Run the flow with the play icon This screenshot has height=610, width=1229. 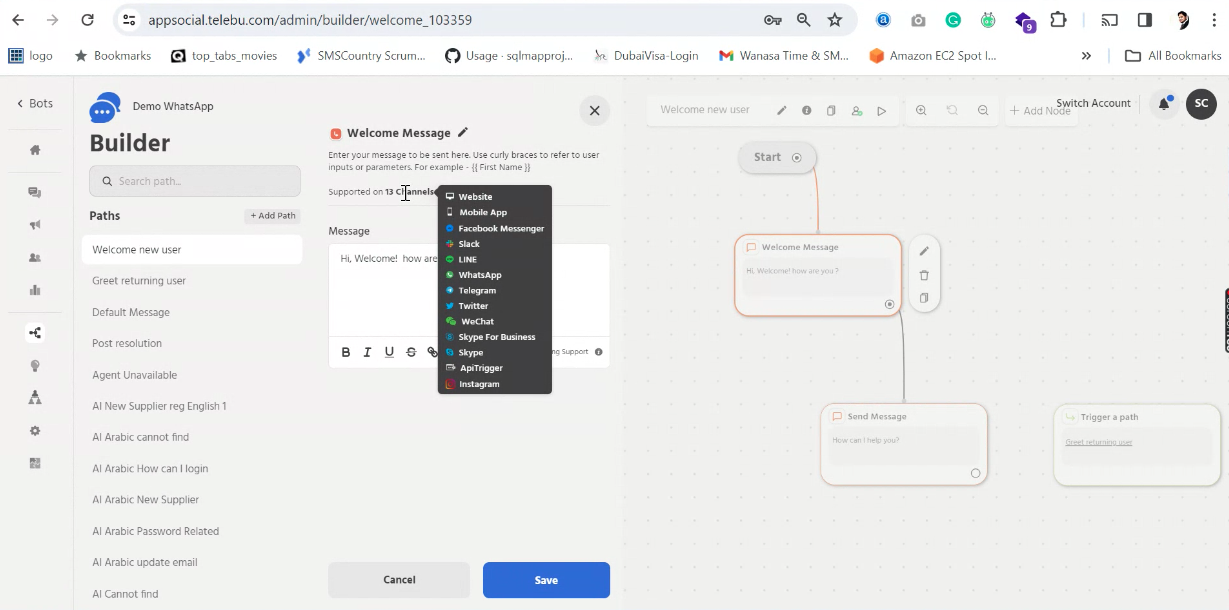point(882,111)
